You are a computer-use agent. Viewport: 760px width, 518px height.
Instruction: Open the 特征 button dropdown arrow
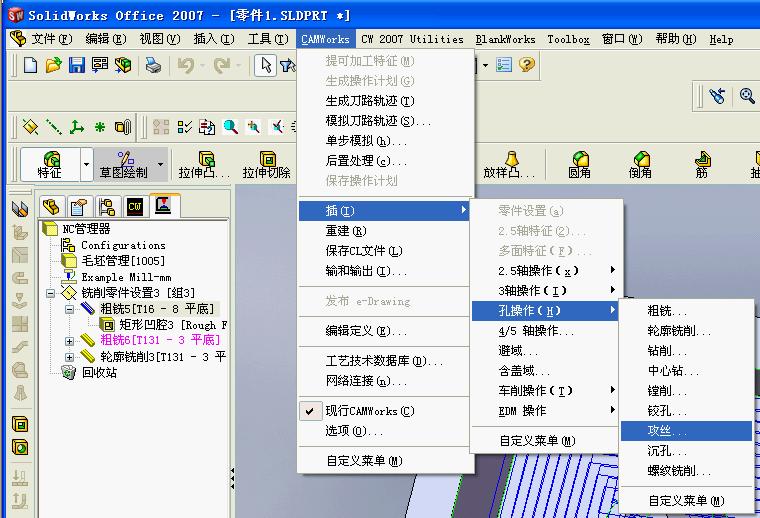86,164
